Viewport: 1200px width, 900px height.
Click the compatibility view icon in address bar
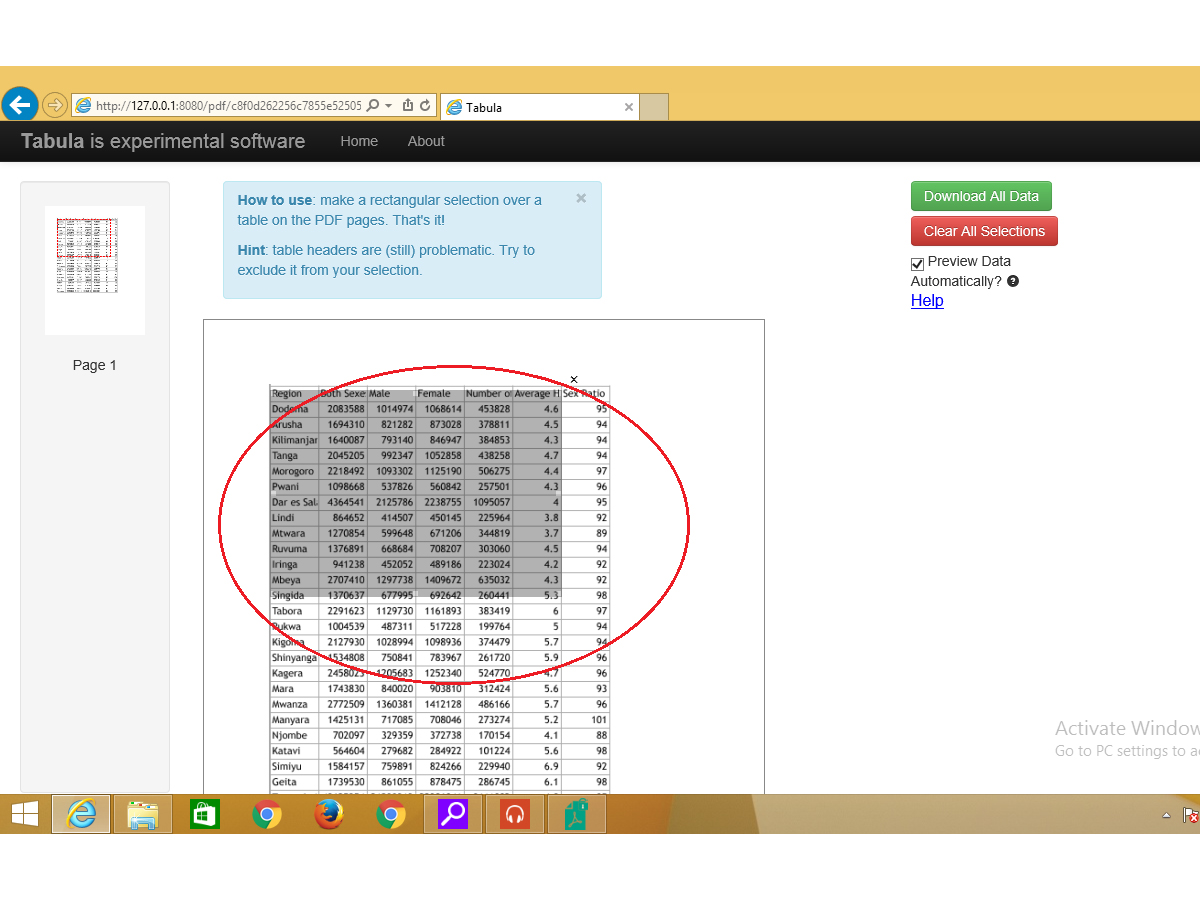407,106
